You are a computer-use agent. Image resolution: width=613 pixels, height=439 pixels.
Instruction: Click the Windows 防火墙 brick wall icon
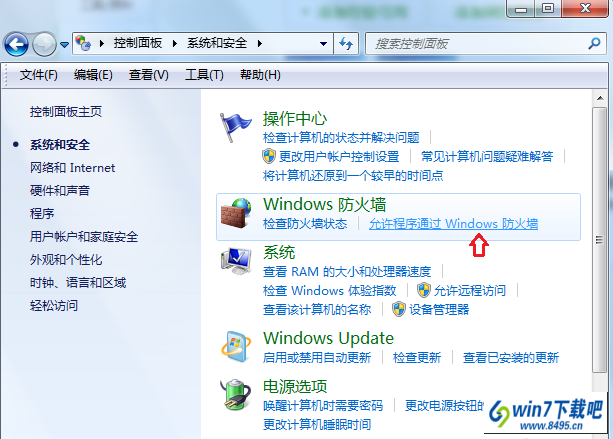coord(236,213)
